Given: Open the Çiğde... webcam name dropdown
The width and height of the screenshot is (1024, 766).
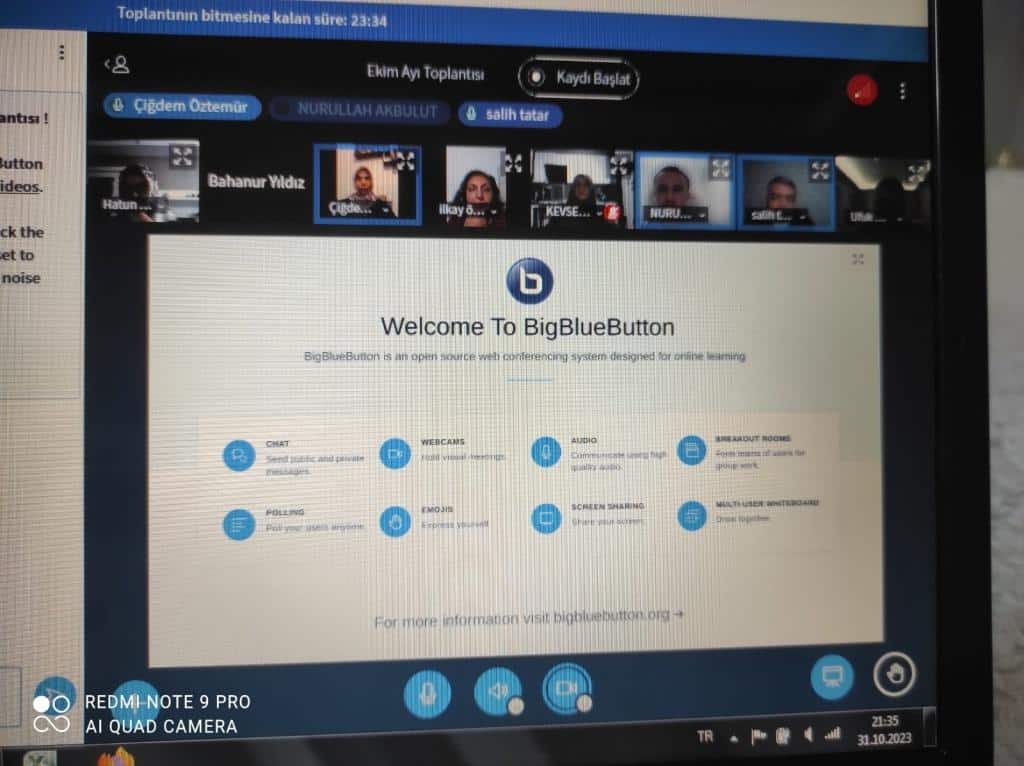Looking at the screenshot, I should (x=359, y=208).
